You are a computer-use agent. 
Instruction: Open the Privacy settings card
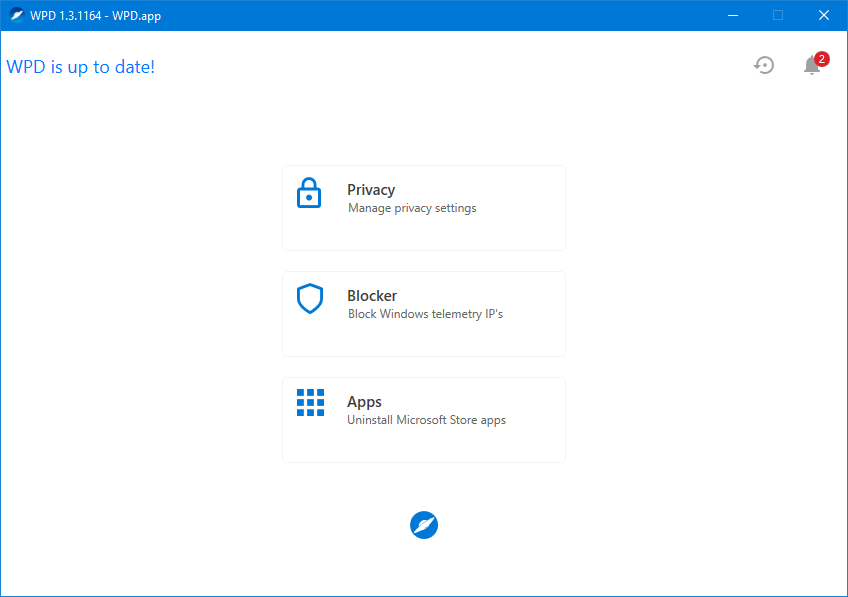(x=423, y=208)
